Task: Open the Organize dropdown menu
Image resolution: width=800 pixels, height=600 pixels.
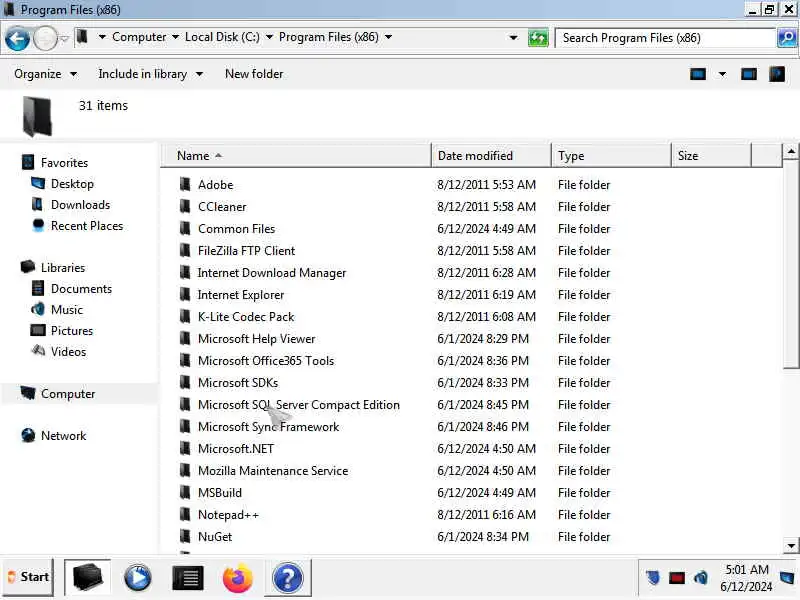Action: coord(45,74)
